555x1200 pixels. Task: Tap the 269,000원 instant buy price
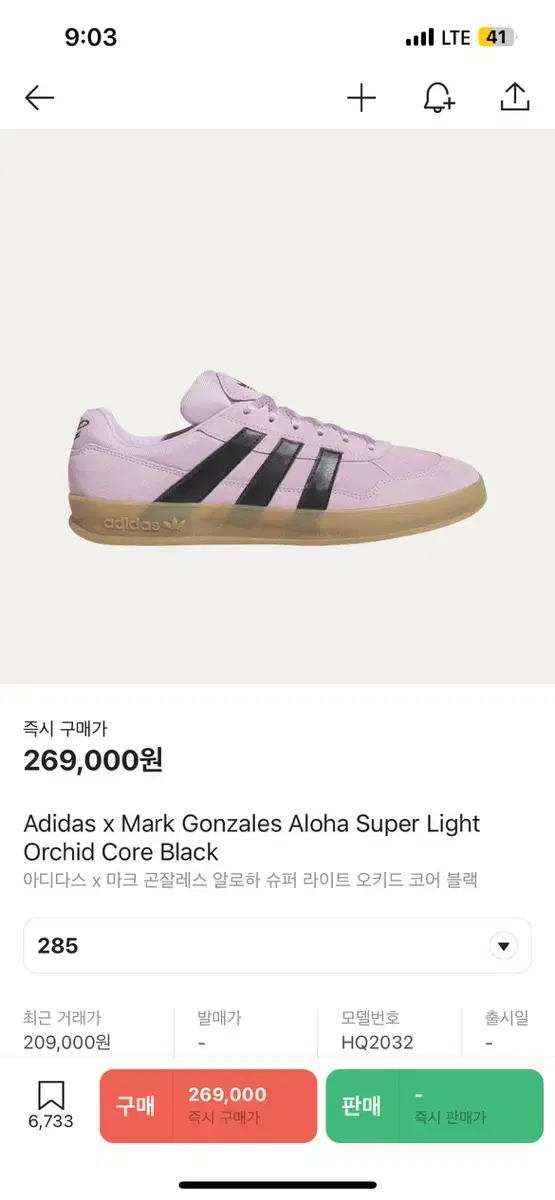click(93, 761)
